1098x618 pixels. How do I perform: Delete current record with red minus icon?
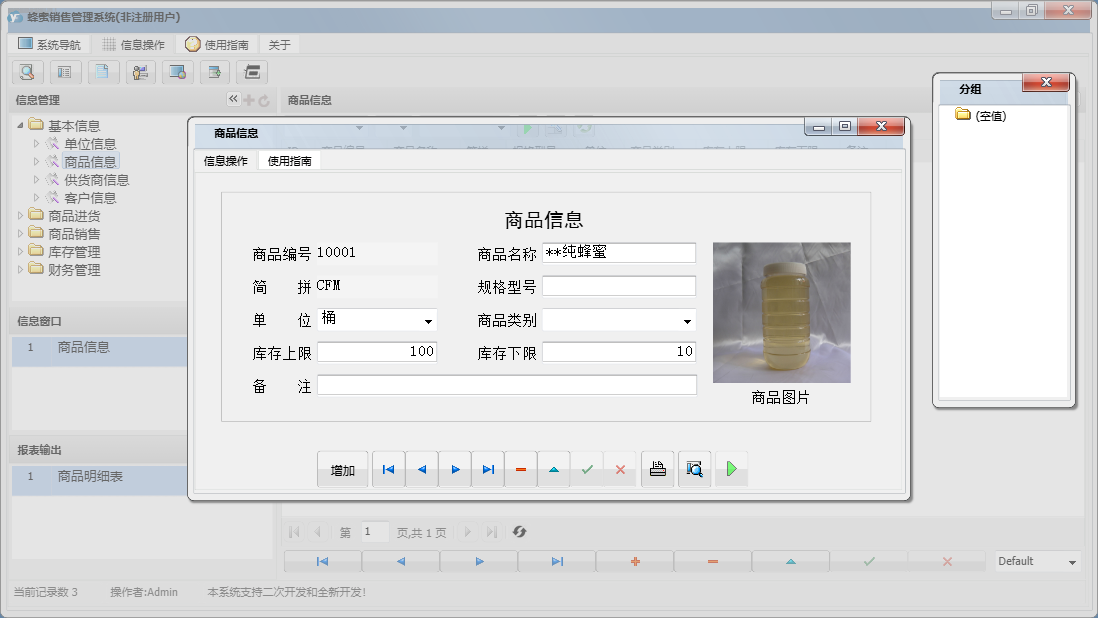[520, 468]
